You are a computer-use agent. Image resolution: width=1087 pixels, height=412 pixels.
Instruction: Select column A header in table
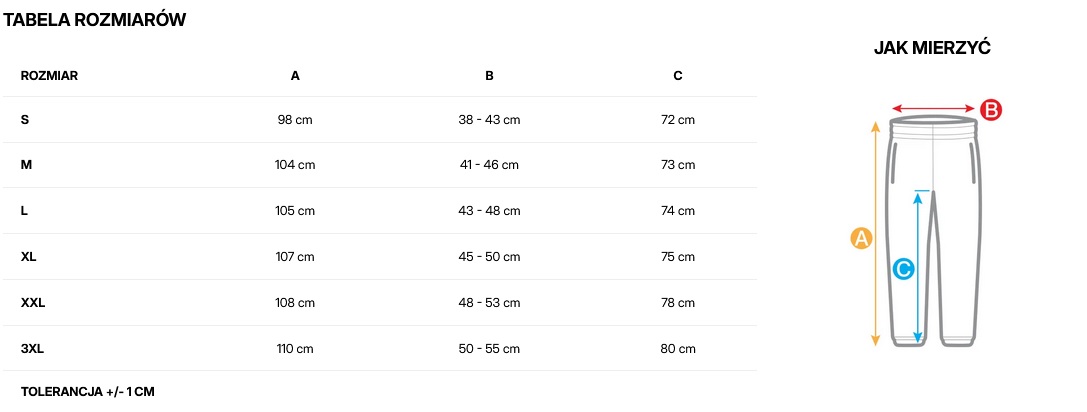(x=295, y=76)
